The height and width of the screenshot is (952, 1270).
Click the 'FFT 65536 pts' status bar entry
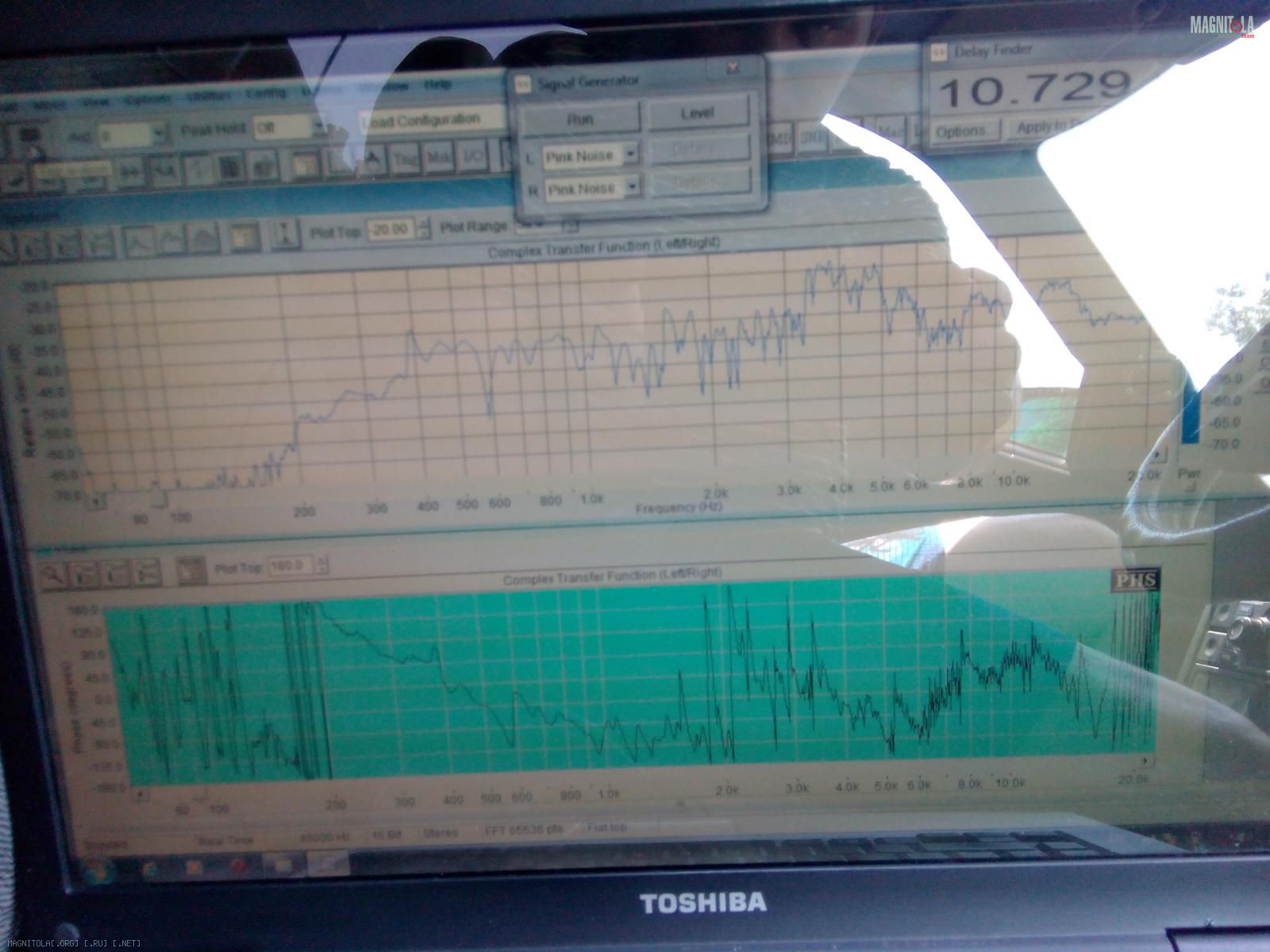[524, 830]
